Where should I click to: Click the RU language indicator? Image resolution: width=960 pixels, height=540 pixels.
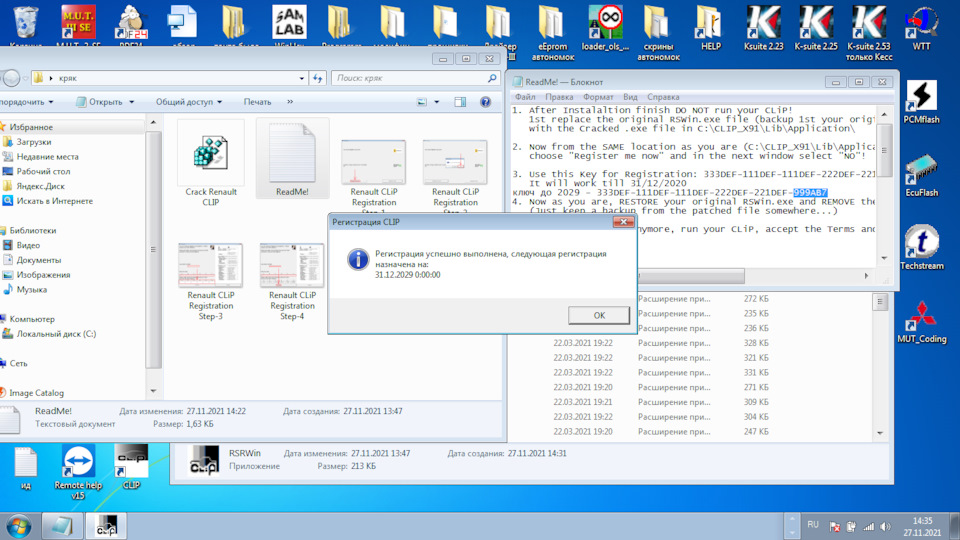pyautogui.click(x=812, y=525)
